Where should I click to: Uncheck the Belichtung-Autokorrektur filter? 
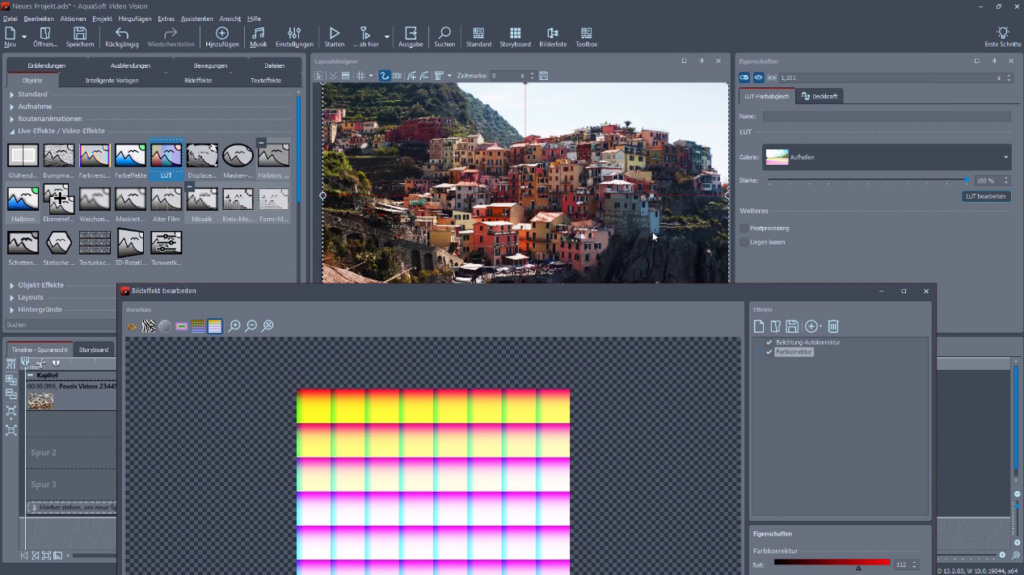(x=769, y=342)
